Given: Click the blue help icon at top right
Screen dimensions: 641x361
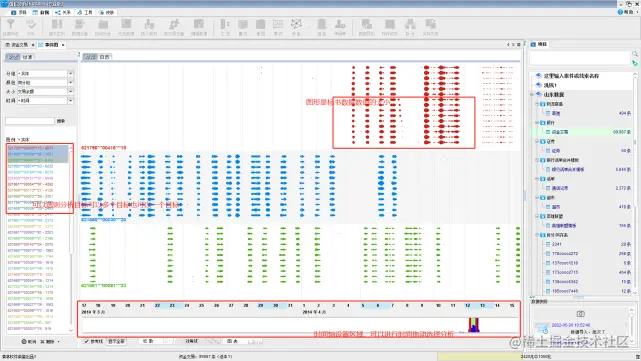Looking at the screenshot, I should pos(620,12).
